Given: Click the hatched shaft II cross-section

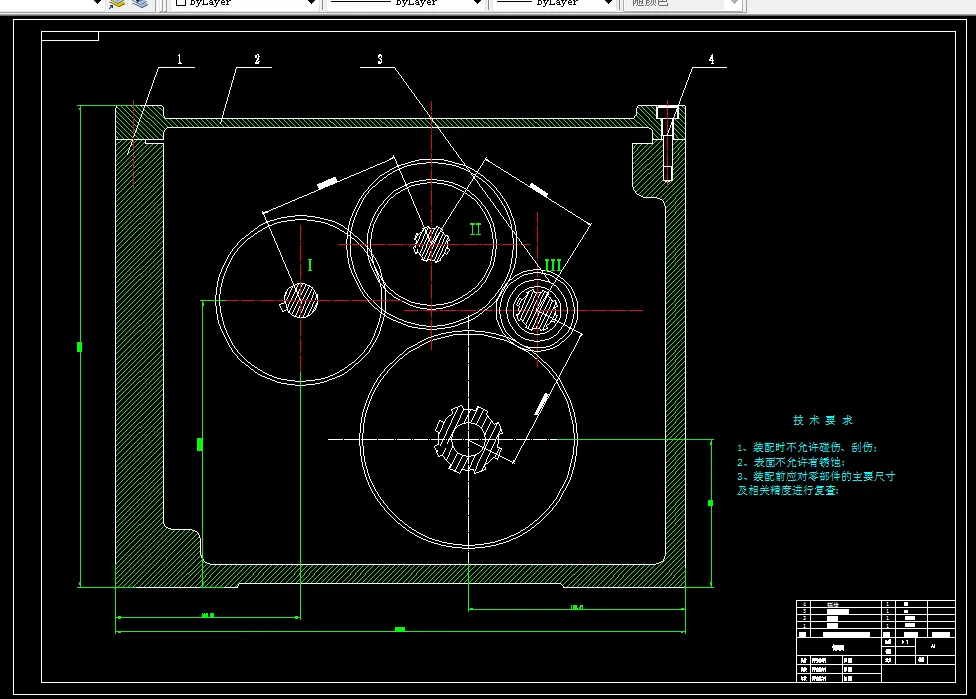Looking at the screenshot, I should tap(431, 244).
